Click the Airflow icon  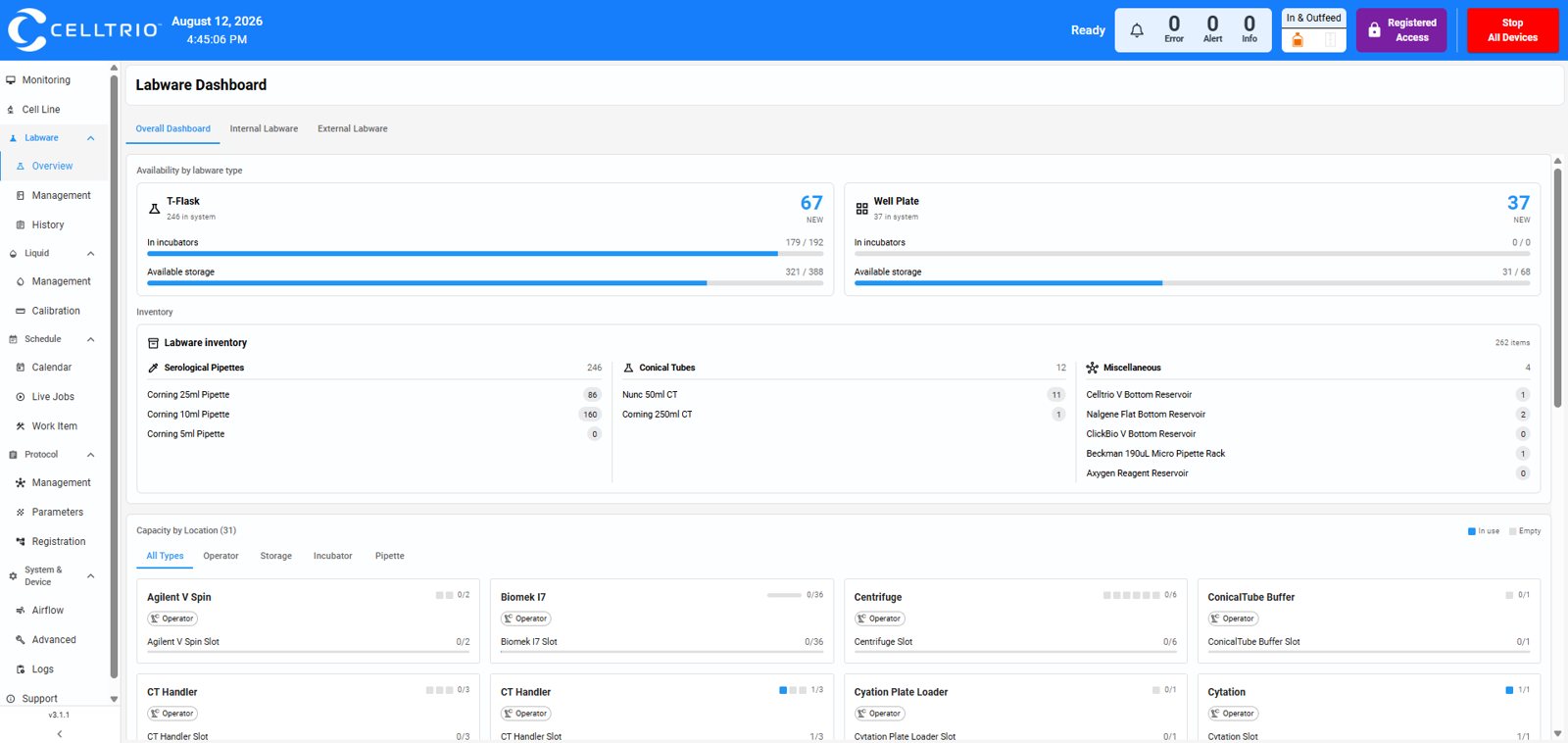(x=21, y=611)
